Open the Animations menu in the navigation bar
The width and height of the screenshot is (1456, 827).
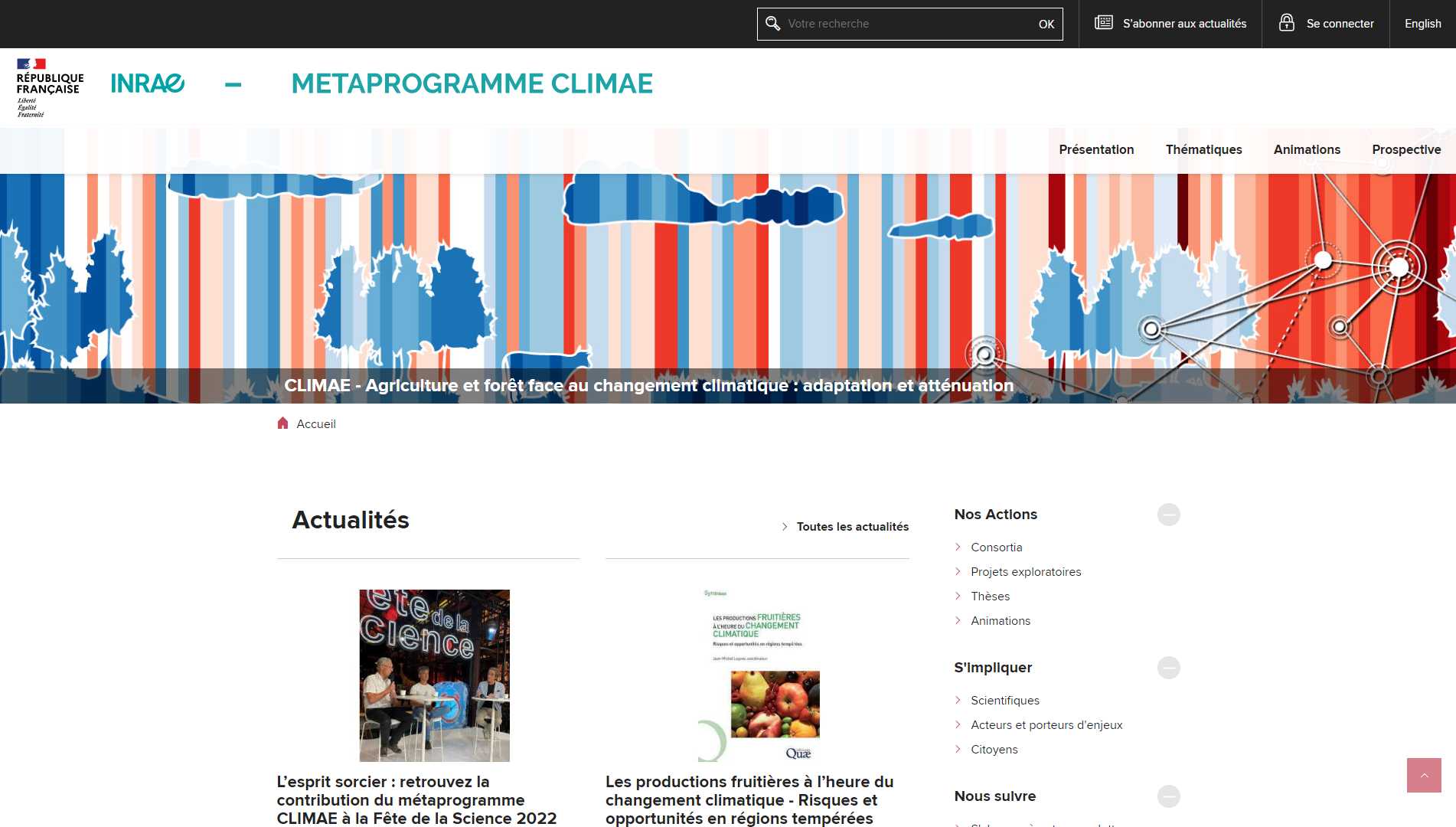(x=1307, y=150)
